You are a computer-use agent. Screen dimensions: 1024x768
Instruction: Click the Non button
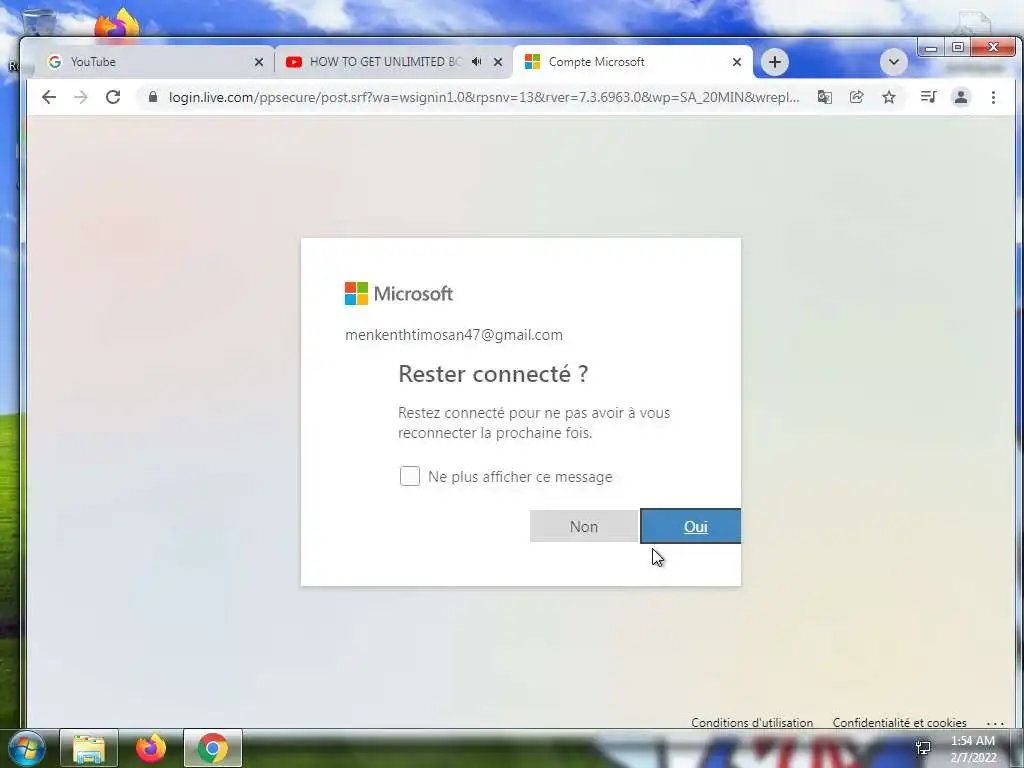tap(584, 526)
